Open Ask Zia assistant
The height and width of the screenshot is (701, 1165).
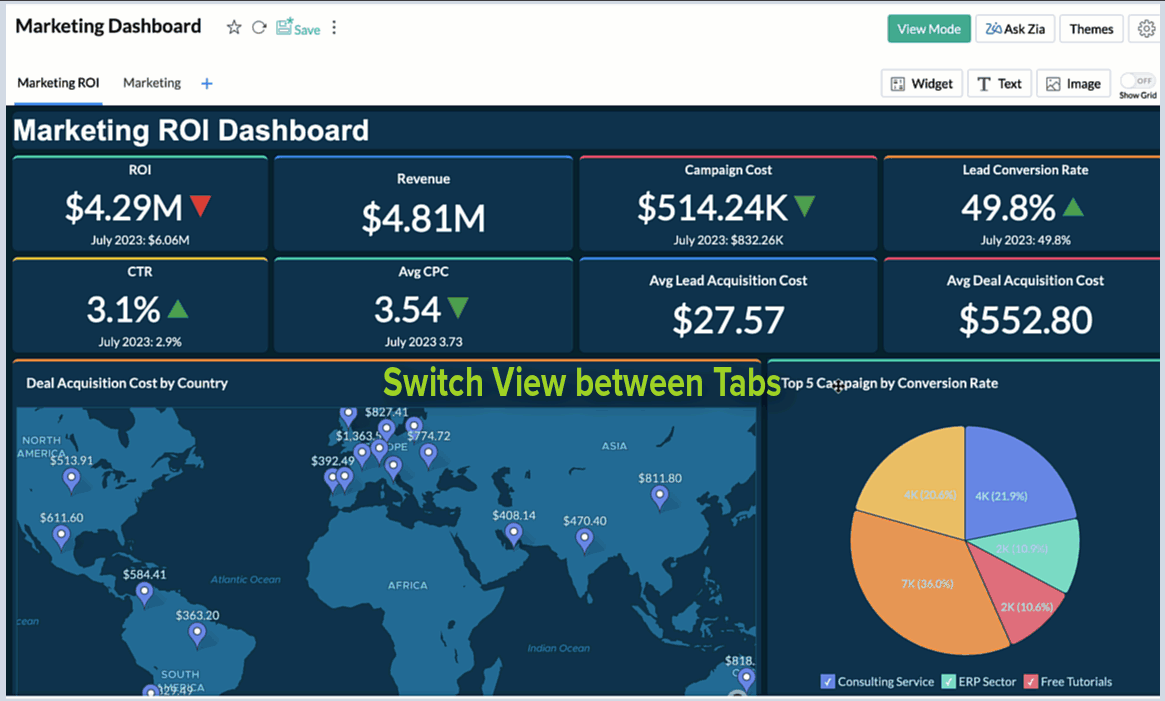(x=1015, y=29)
